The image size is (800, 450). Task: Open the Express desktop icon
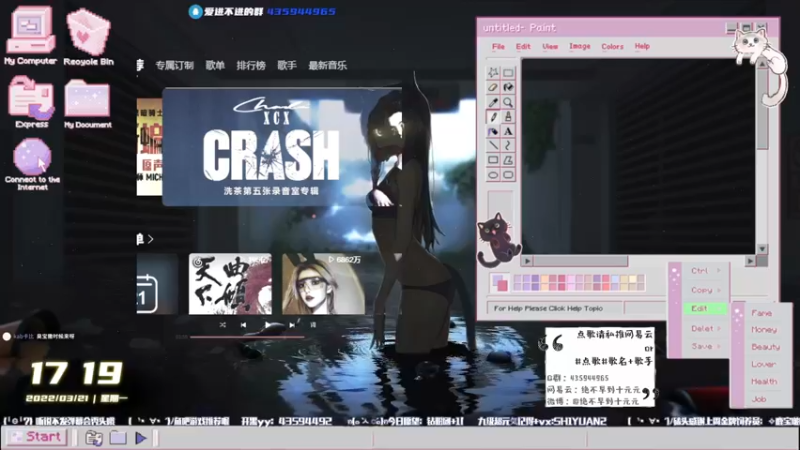tap(31, 102)
